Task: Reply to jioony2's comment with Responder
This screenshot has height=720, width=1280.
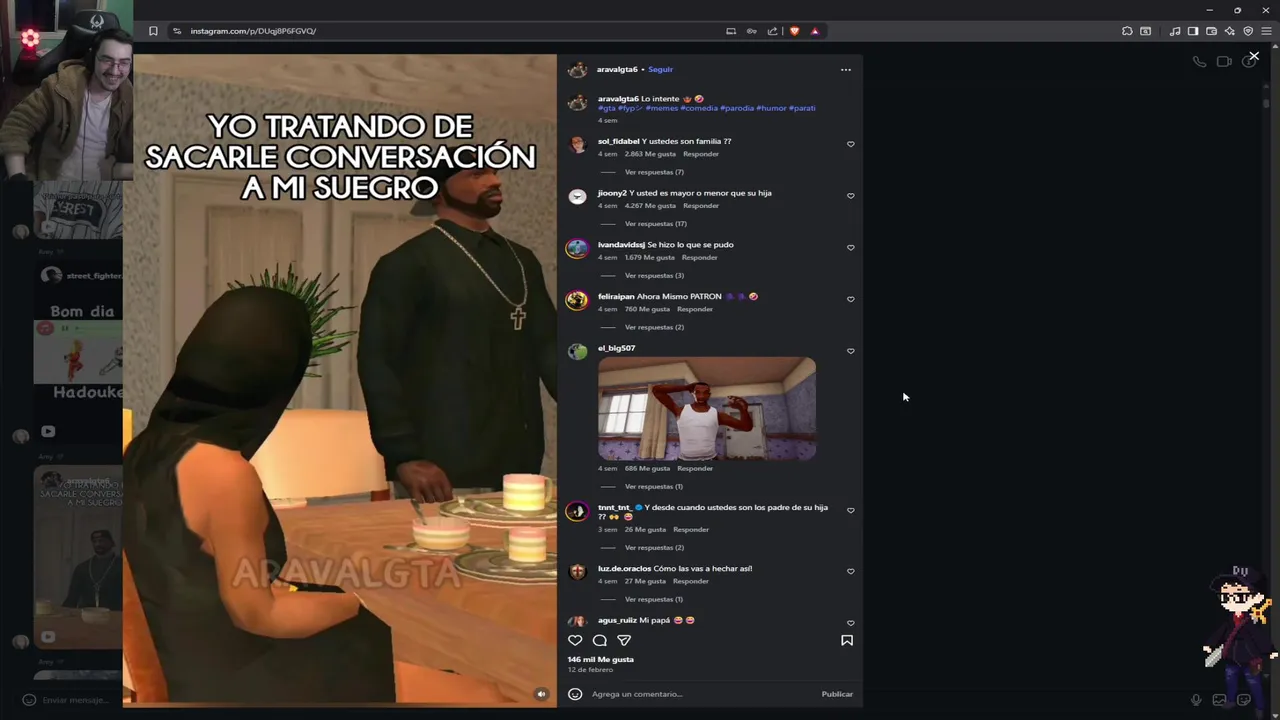Action: point(701,206)
